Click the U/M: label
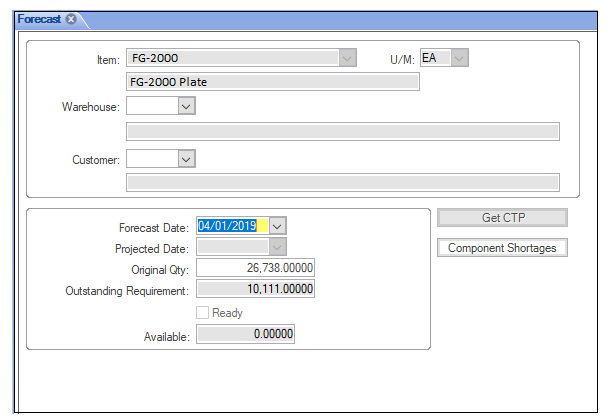The width and height of the screenshot is (611, 420). (x=402, y=60)
